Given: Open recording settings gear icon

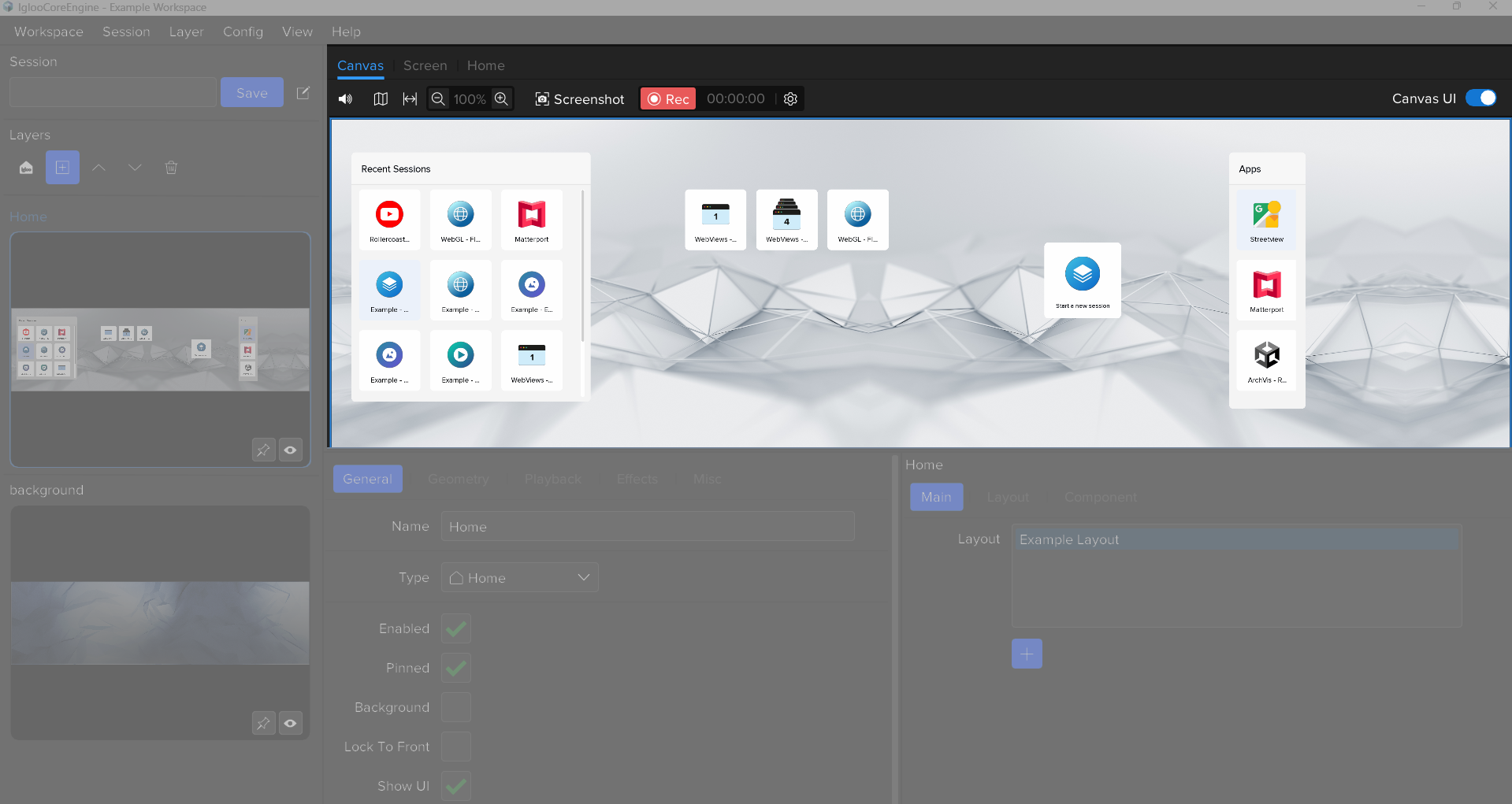Looking at the screenshot, I should [790, 99].
